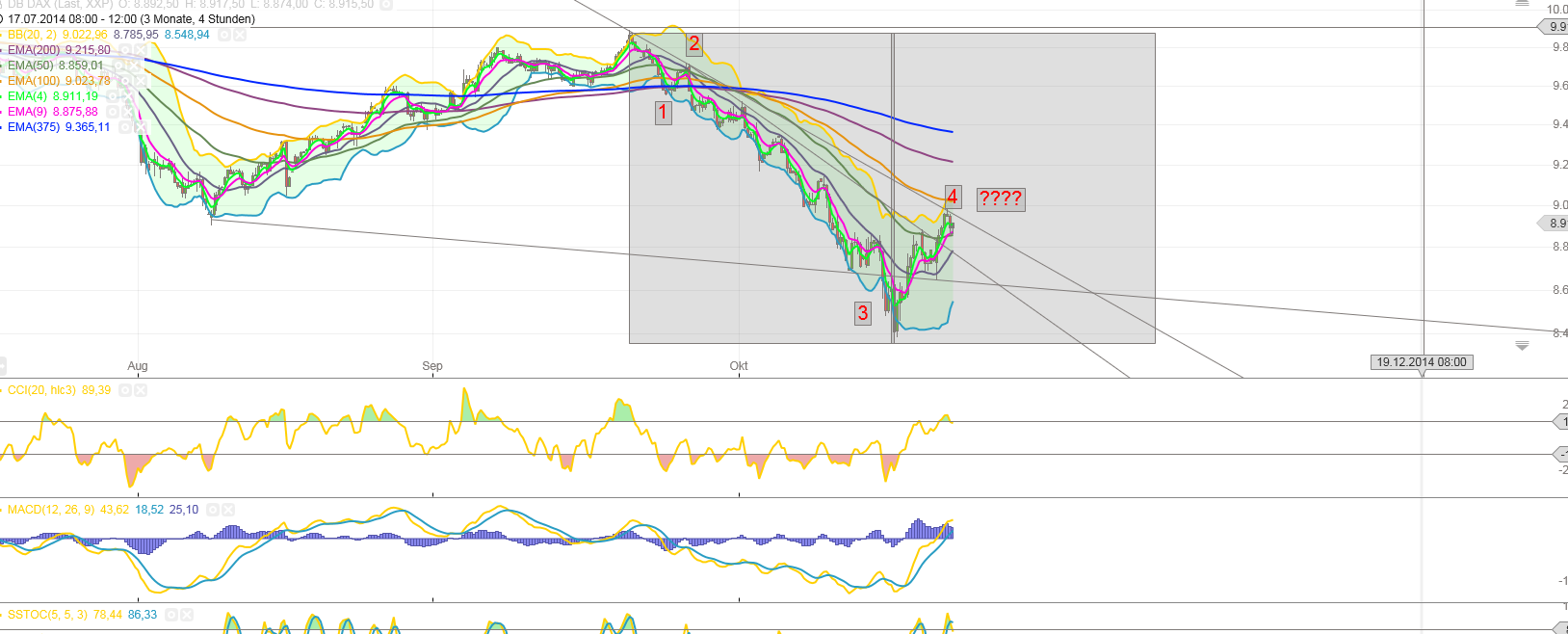Click the BB middle value 8.785,95
This screenshot has width=1568, height=634.
(136, 35)
